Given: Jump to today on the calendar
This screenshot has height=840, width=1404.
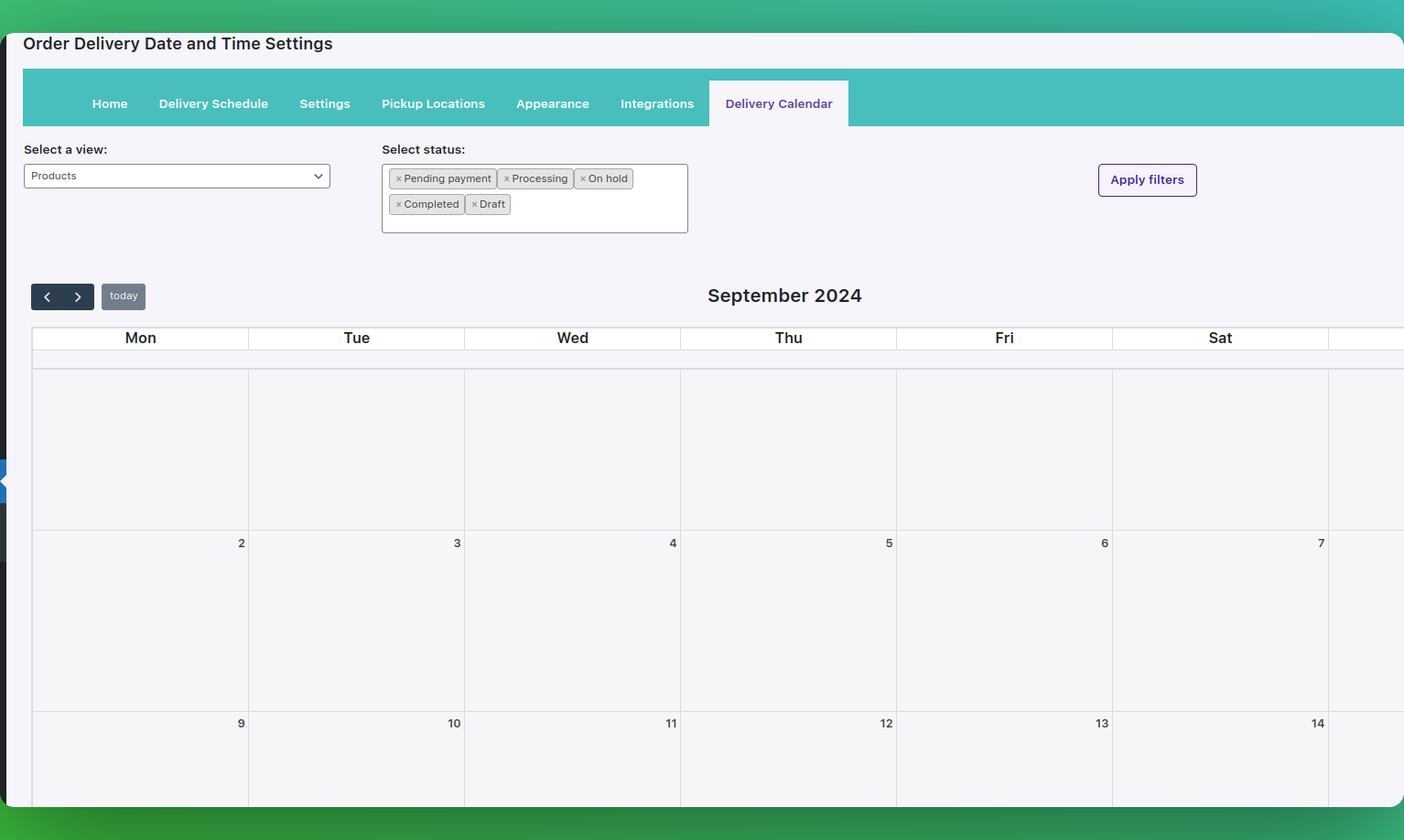Looking at the screenshot, I should 124,296.
